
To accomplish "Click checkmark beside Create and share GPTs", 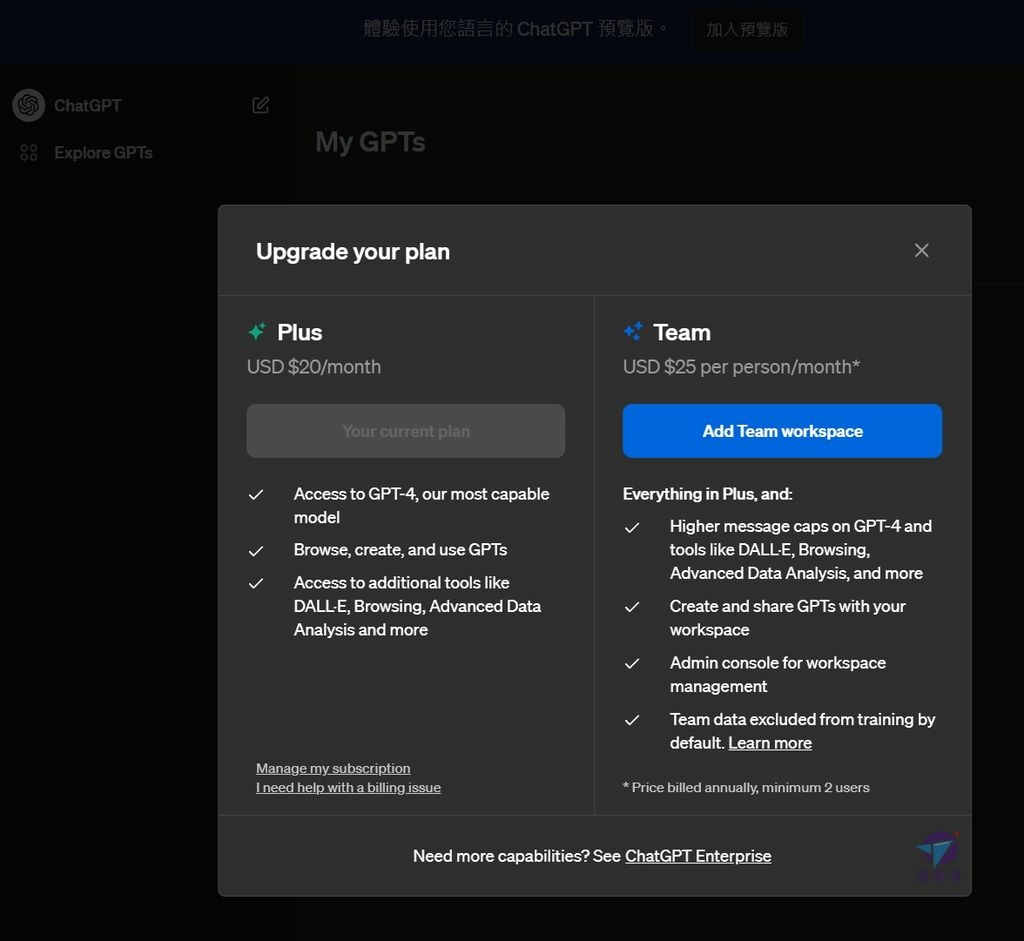I will click(x=632, y=607).
